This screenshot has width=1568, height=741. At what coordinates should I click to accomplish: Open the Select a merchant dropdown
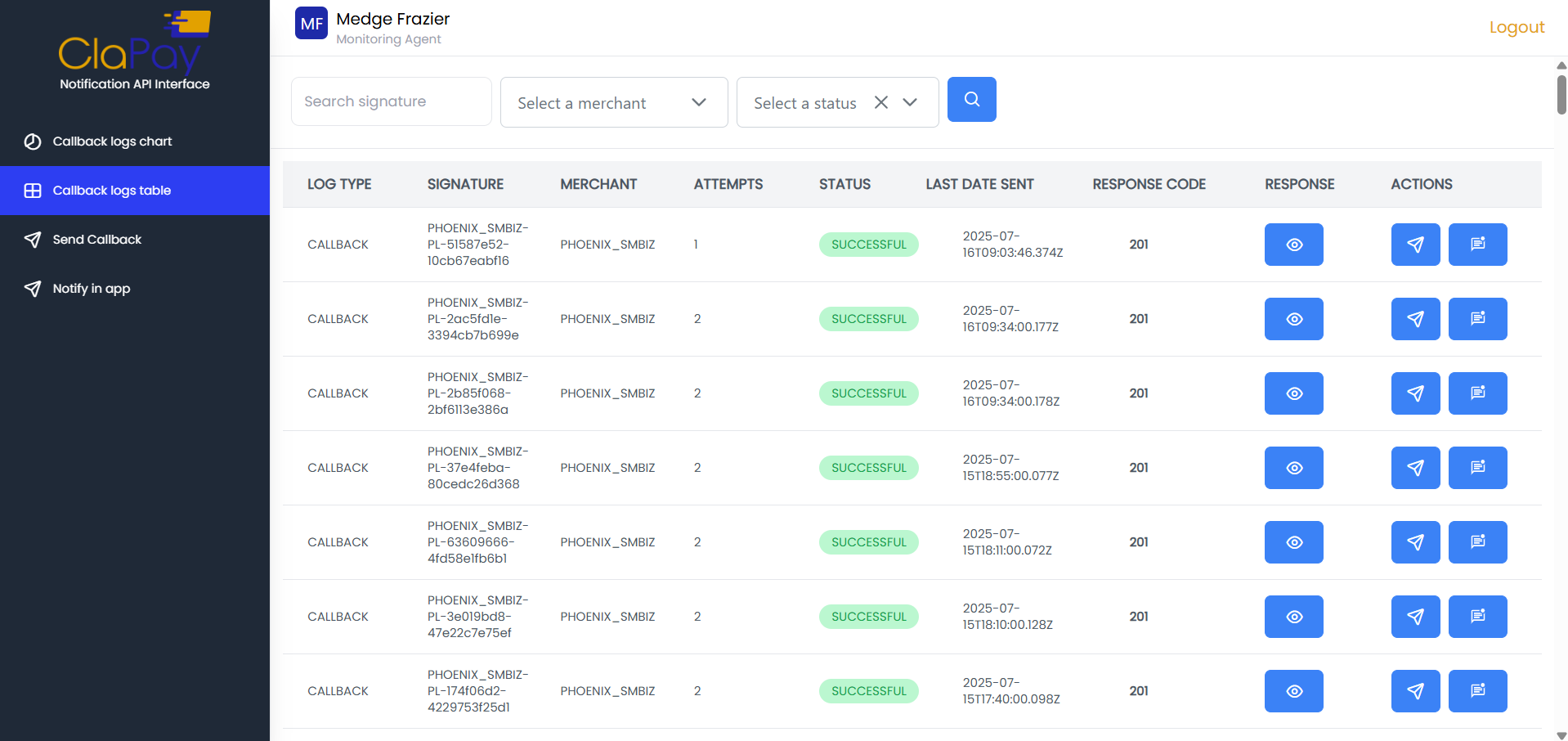(614, 102)
